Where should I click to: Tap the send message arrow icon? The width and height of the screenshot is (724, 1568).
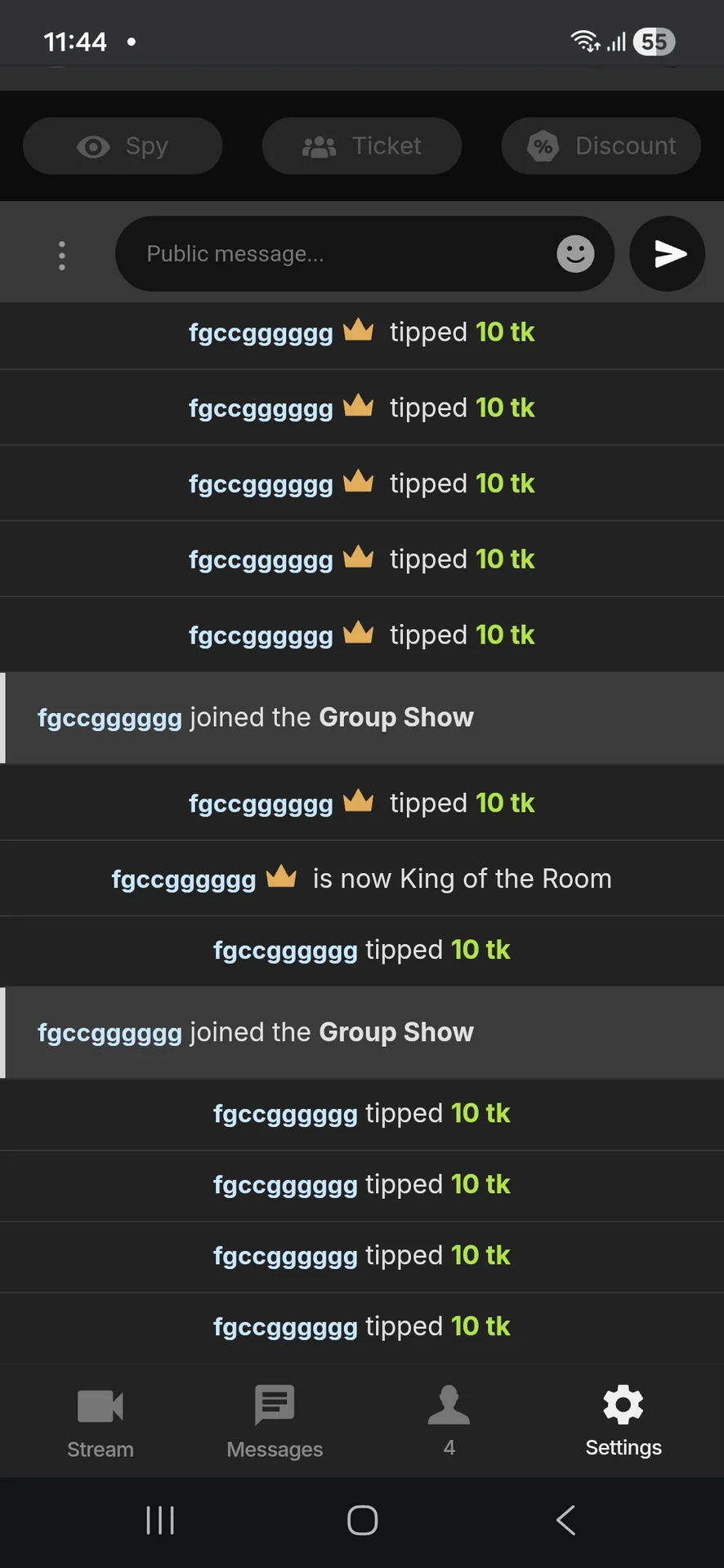[668, 254]
